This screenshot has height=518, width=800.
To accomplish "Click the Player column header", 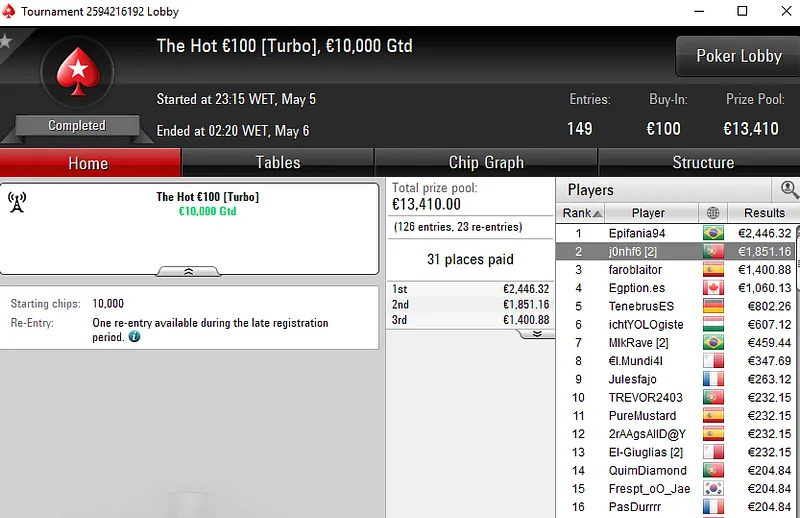I will point(648,213).
